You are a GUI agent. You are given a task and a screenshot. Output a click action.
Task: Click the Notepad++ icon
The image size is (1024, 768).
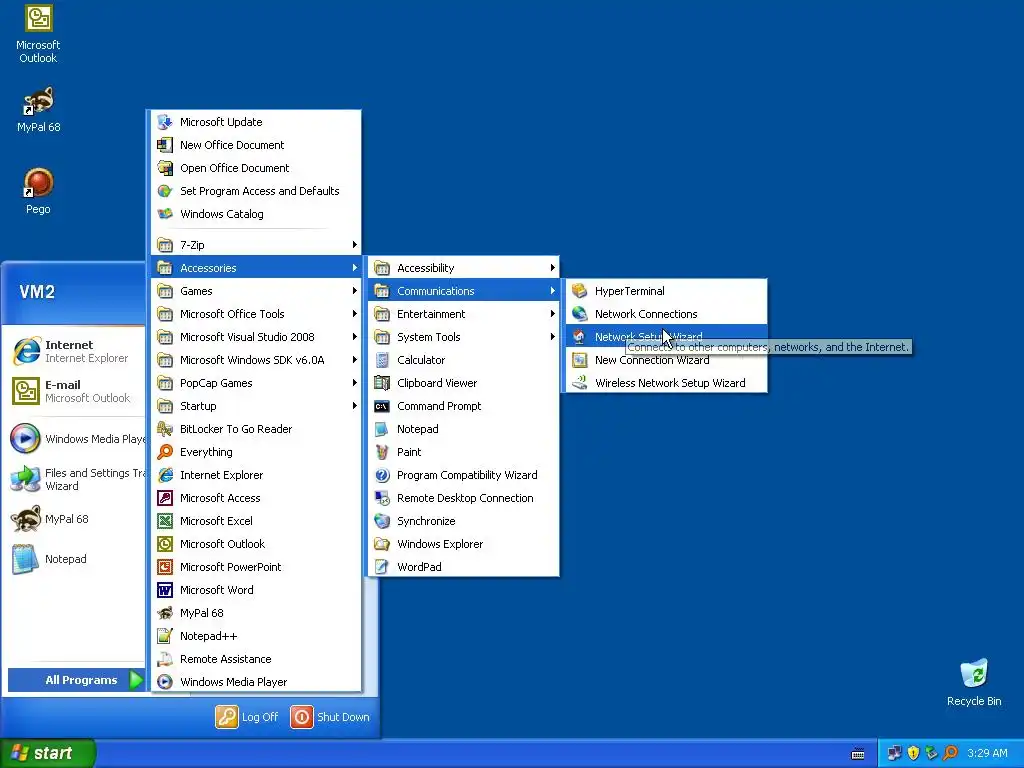(x=165, y=636)
